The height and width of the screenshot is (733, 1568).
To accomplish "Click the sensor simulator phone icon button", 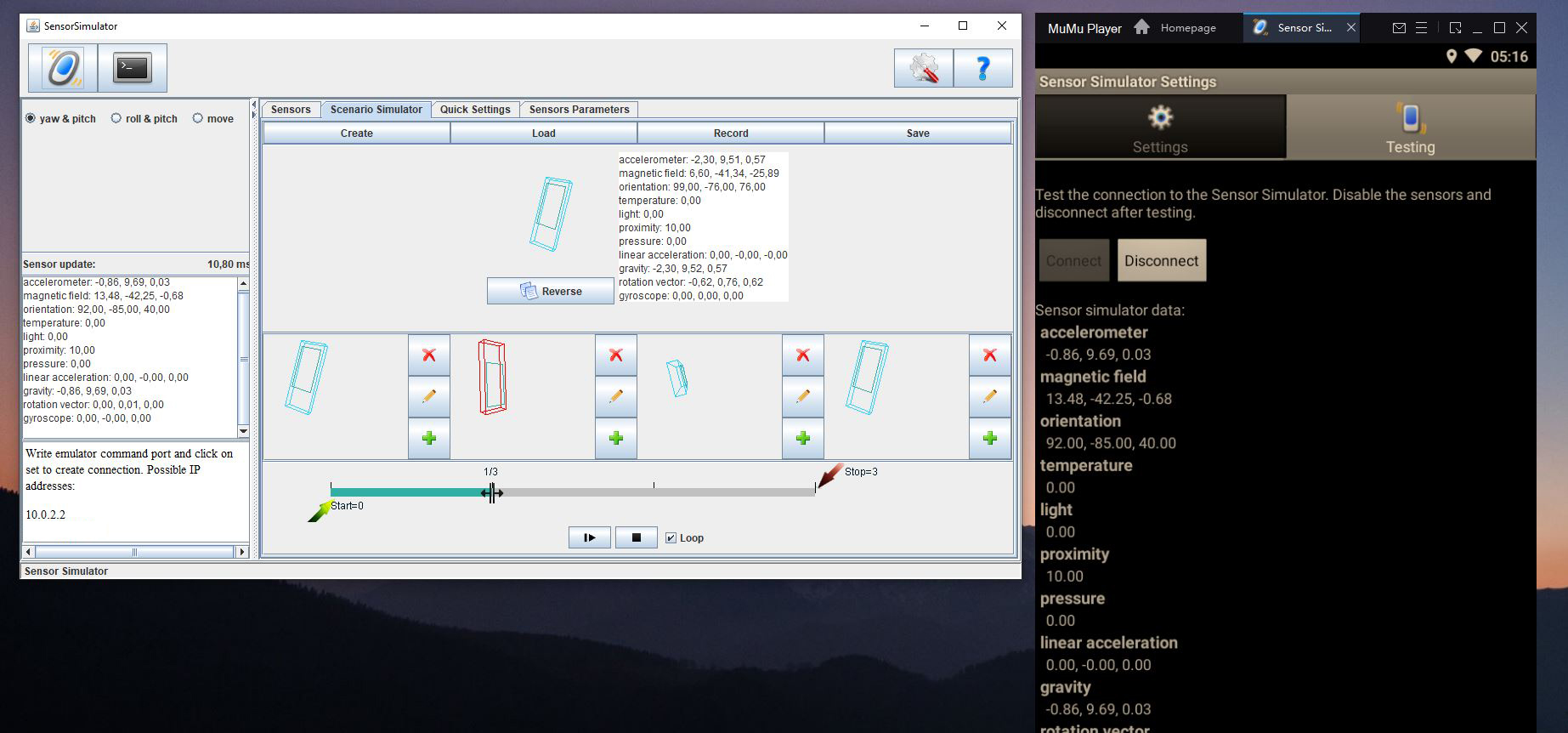I will tap(64, 68).
